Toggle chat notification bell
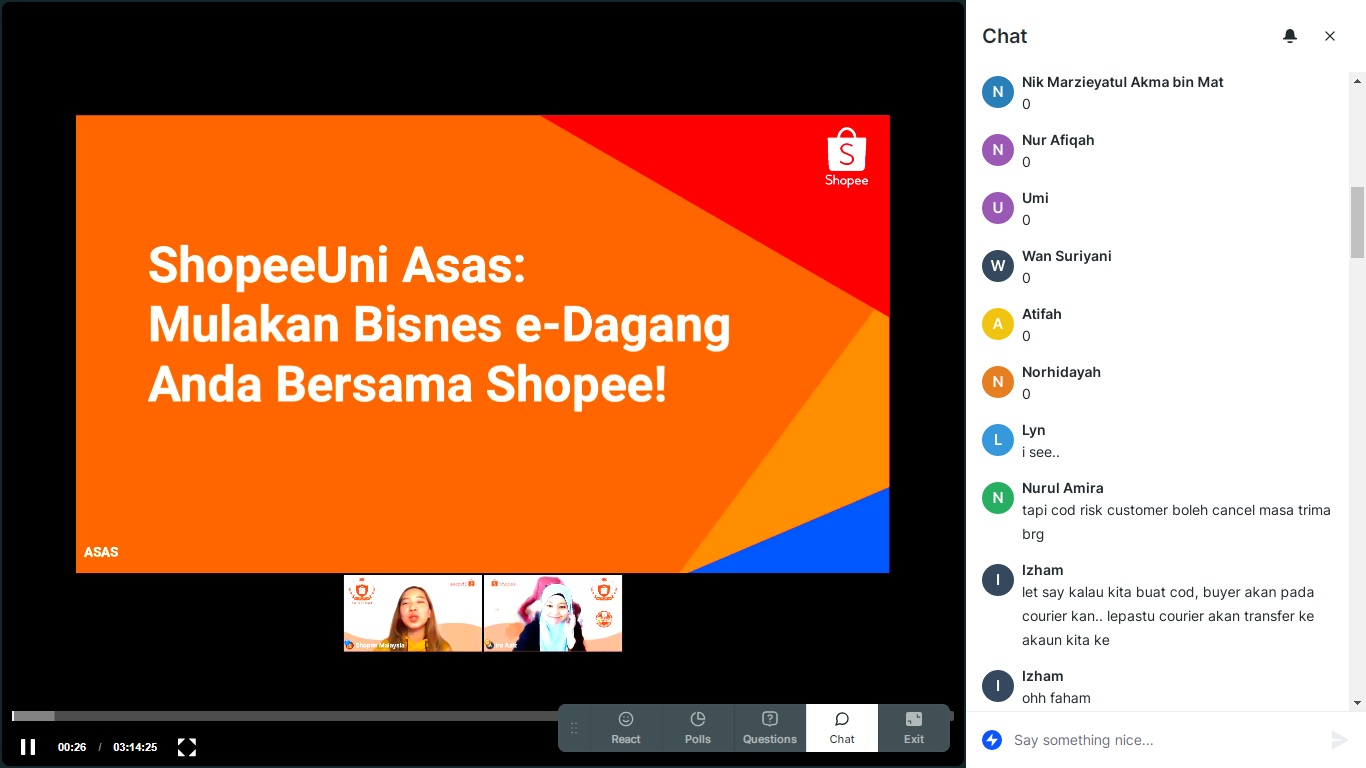This screenshot has height=768, width=1366. coord(1290,36)
